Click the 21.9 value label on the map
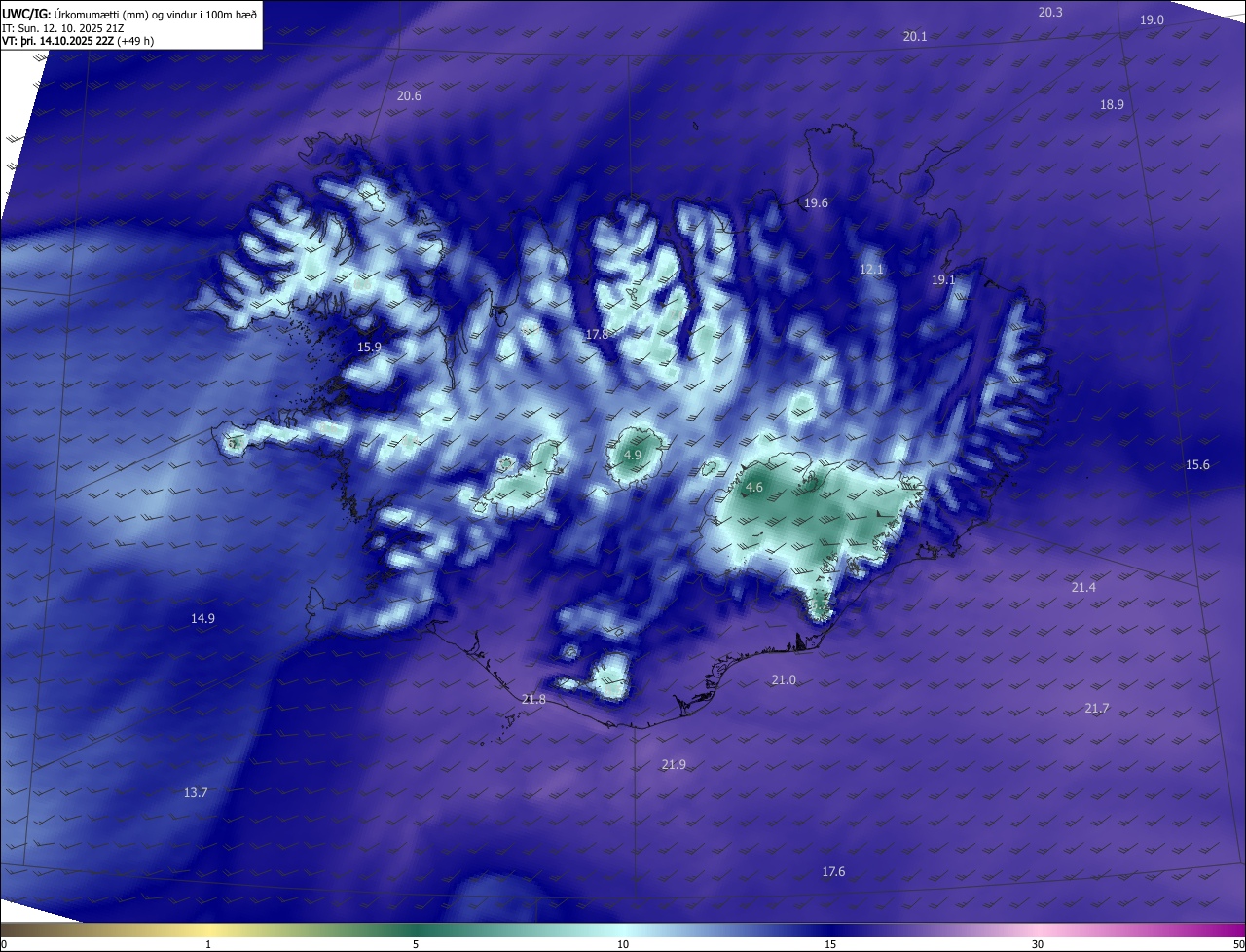The width and height of the screenshot is (1246, 952). point(674,764)
